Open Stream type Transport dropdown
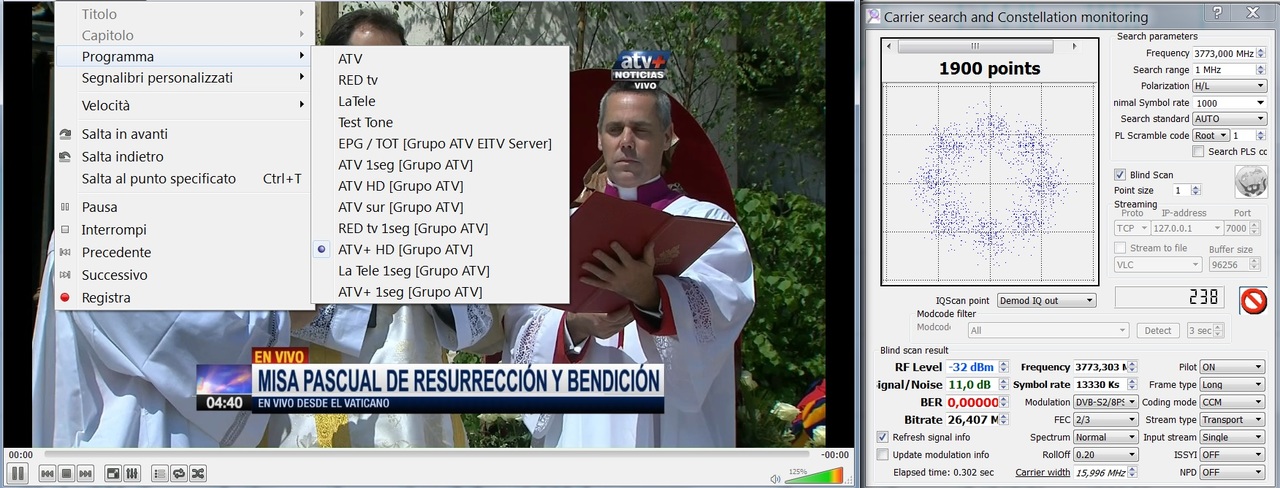Screen dimensions: 1280x488 [x=1232, y=420]
